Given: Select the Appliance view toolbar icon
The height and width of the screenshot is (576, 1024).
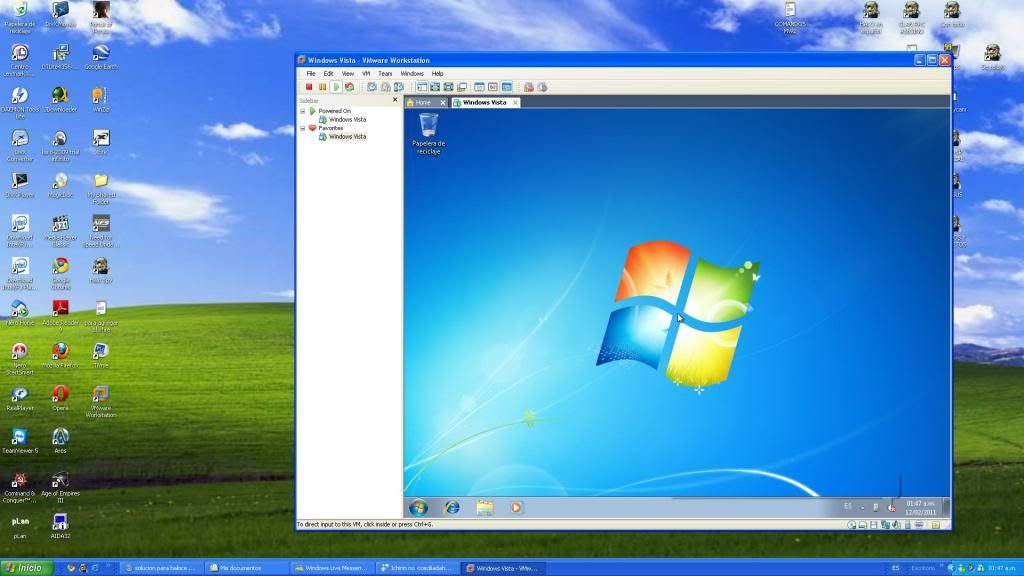Looking at the screenshot, I should click(x=493, y=87).
